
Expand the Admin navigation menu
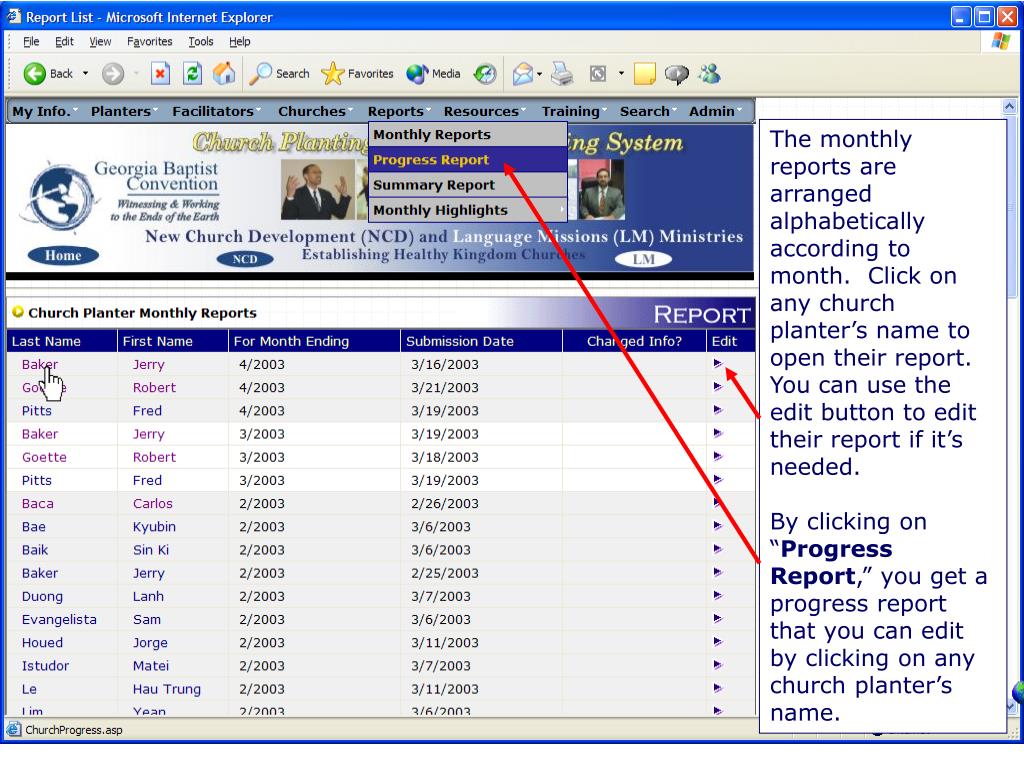pyautogui.click(x=715, y=112)
